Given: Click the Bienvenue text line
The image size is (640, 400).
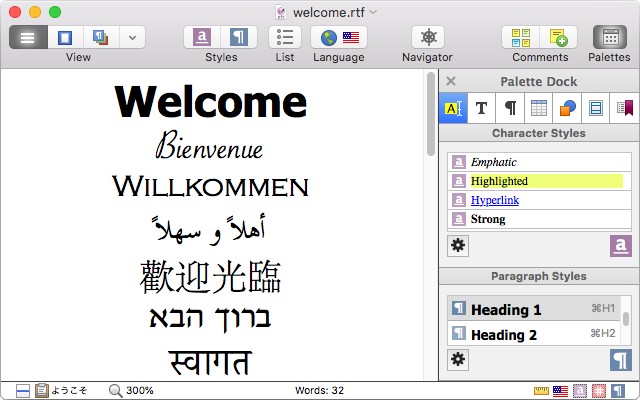Looking at the screenshot, I should pyautogui.click(x=209, y=145).
